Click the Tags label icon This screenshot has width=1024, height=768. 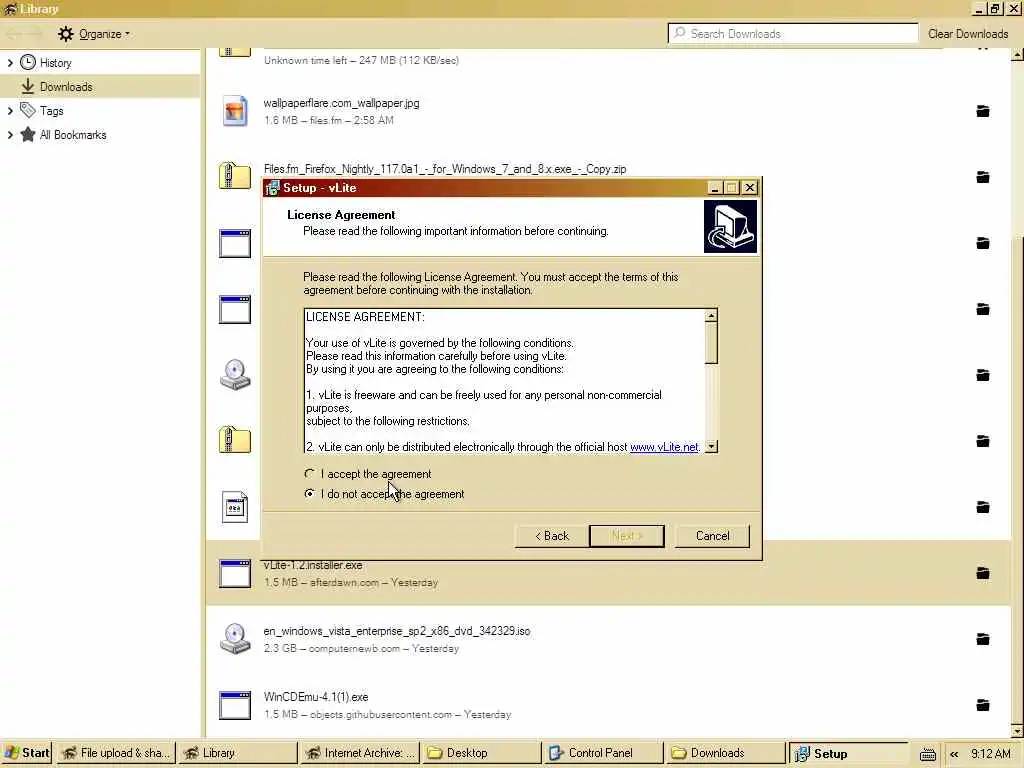click(27, 110)
